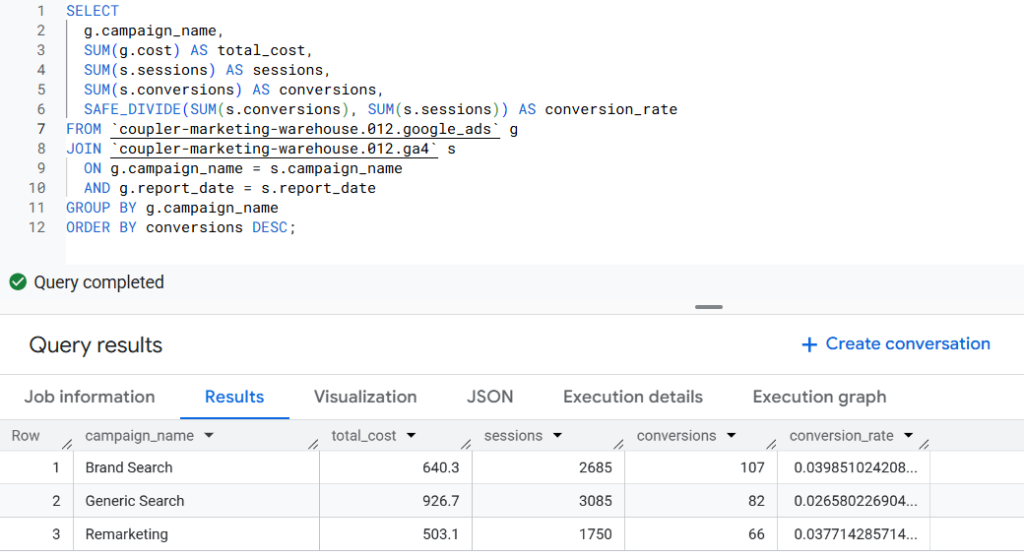Click the sessions column resize handle icon
The image size is (1024, 557).
click(618, 444)
